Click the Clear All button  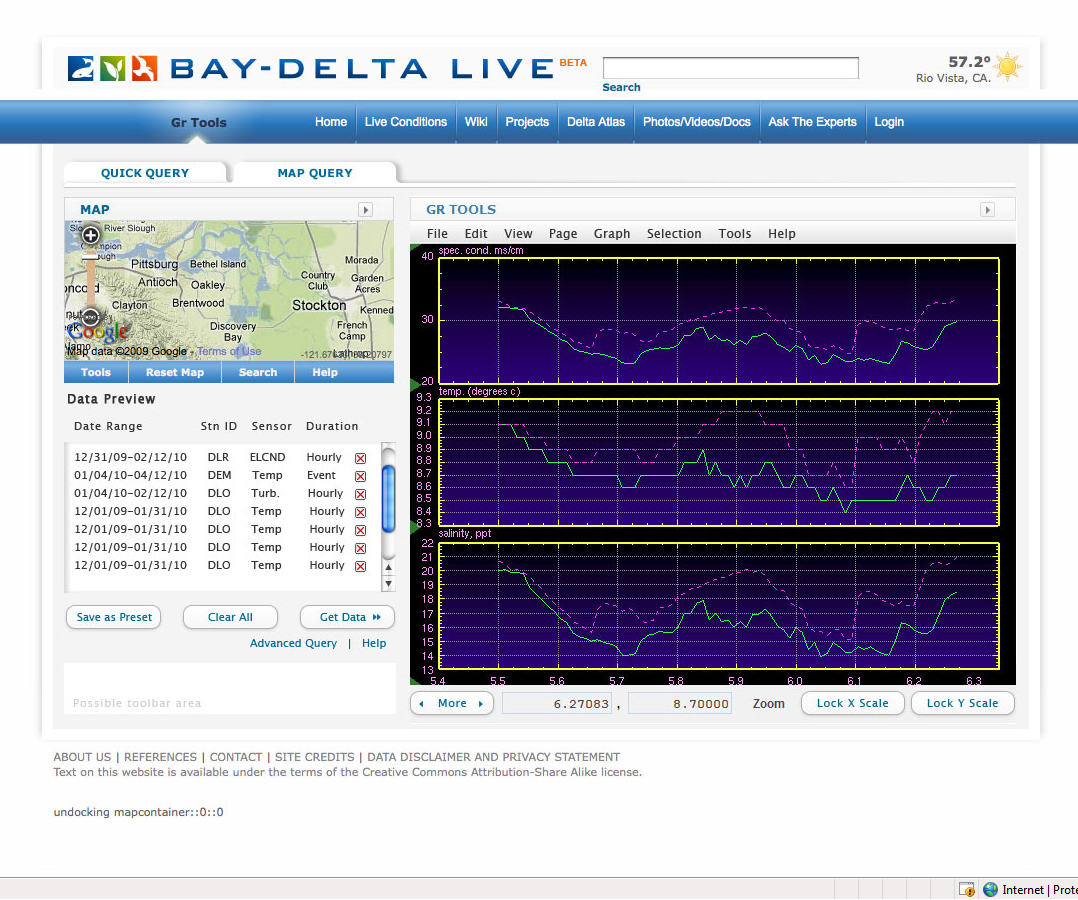point(230,617)
